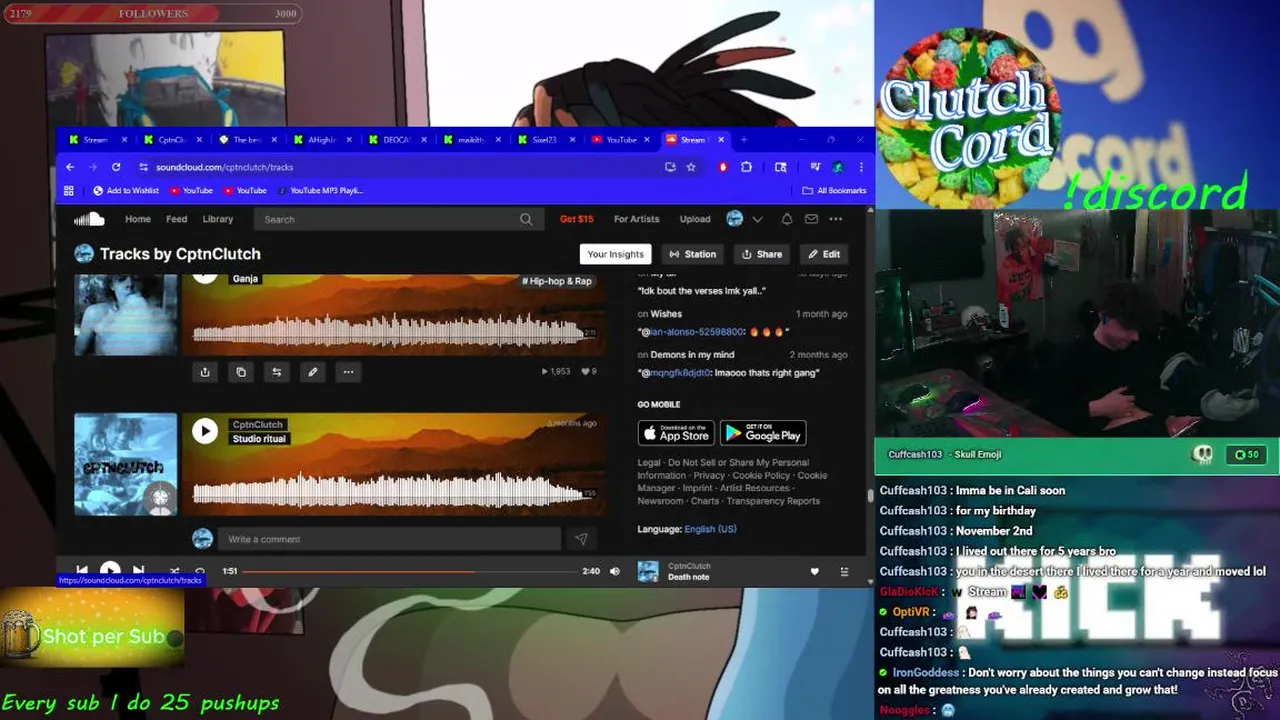The width and height of the screenshot is (1280, 720).
Task: Open a new browser tab
Action: (x=743, y=140)
